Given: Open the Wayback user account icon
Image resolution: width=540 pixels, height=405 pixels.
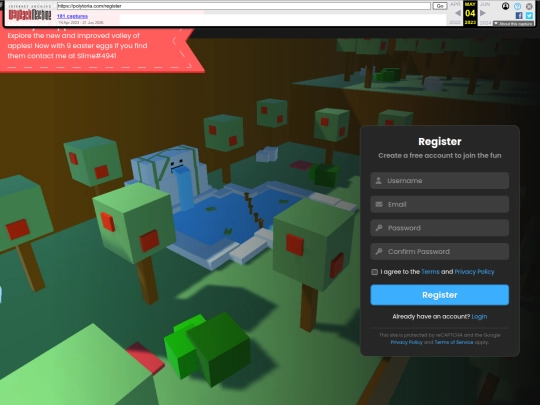Looking at the screenshot, I should pyautogui.click(x=505, y=6).
